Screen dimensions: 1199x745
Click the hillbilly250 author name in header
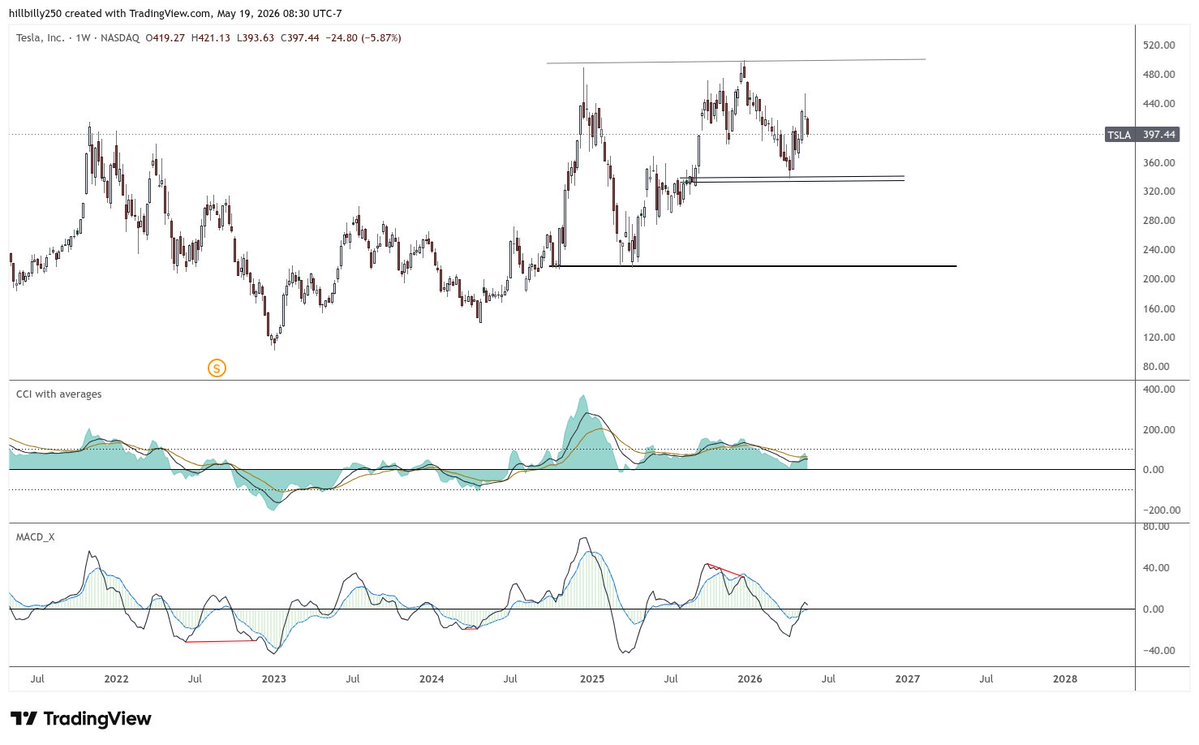[x=34, y=13]
